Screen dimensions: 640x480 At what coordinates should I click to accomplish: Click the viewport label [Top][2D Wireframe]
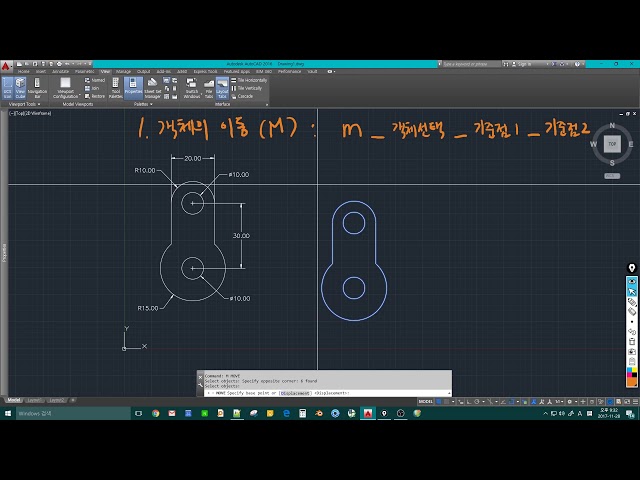[x=31, y=113]
